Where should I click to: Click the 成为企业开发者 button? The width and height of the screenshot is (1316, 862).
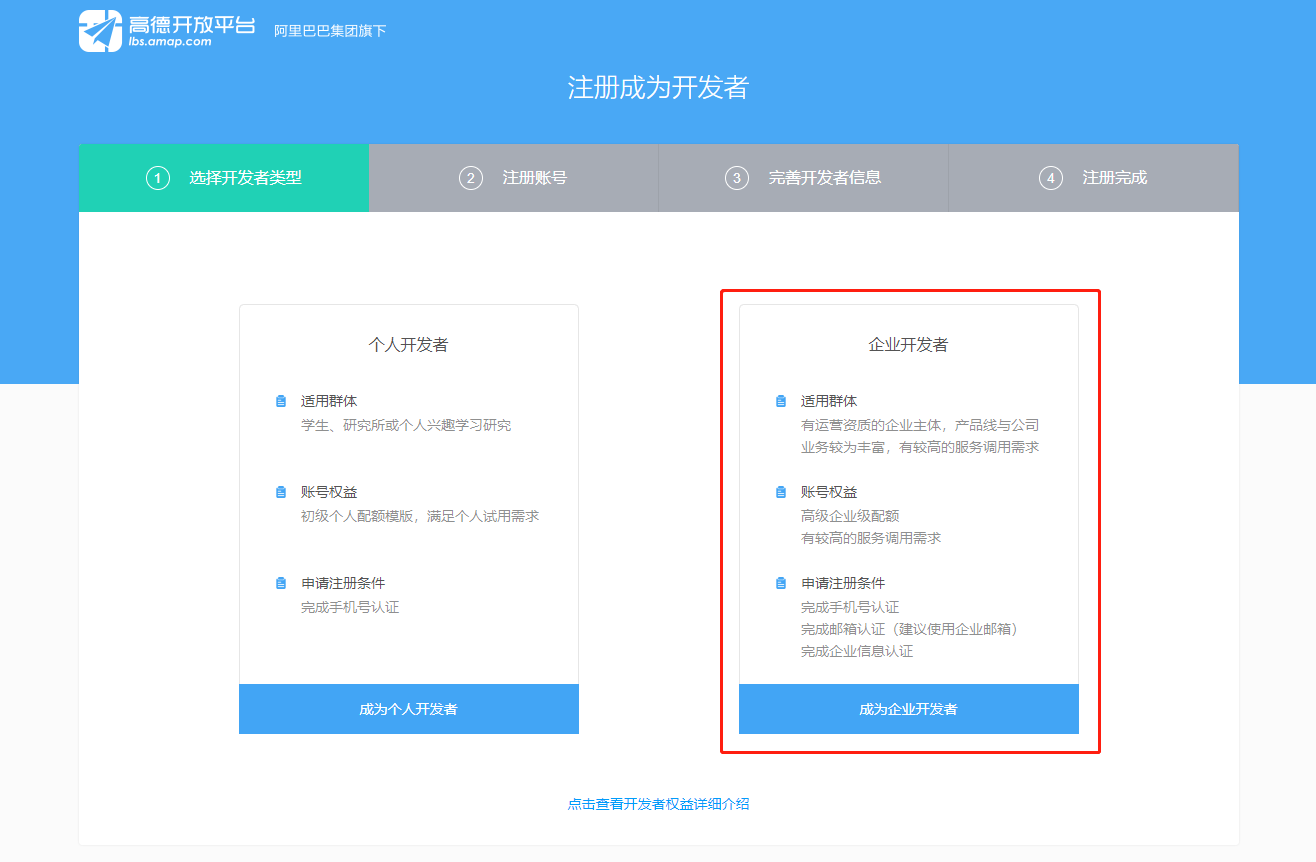(909, 709)
